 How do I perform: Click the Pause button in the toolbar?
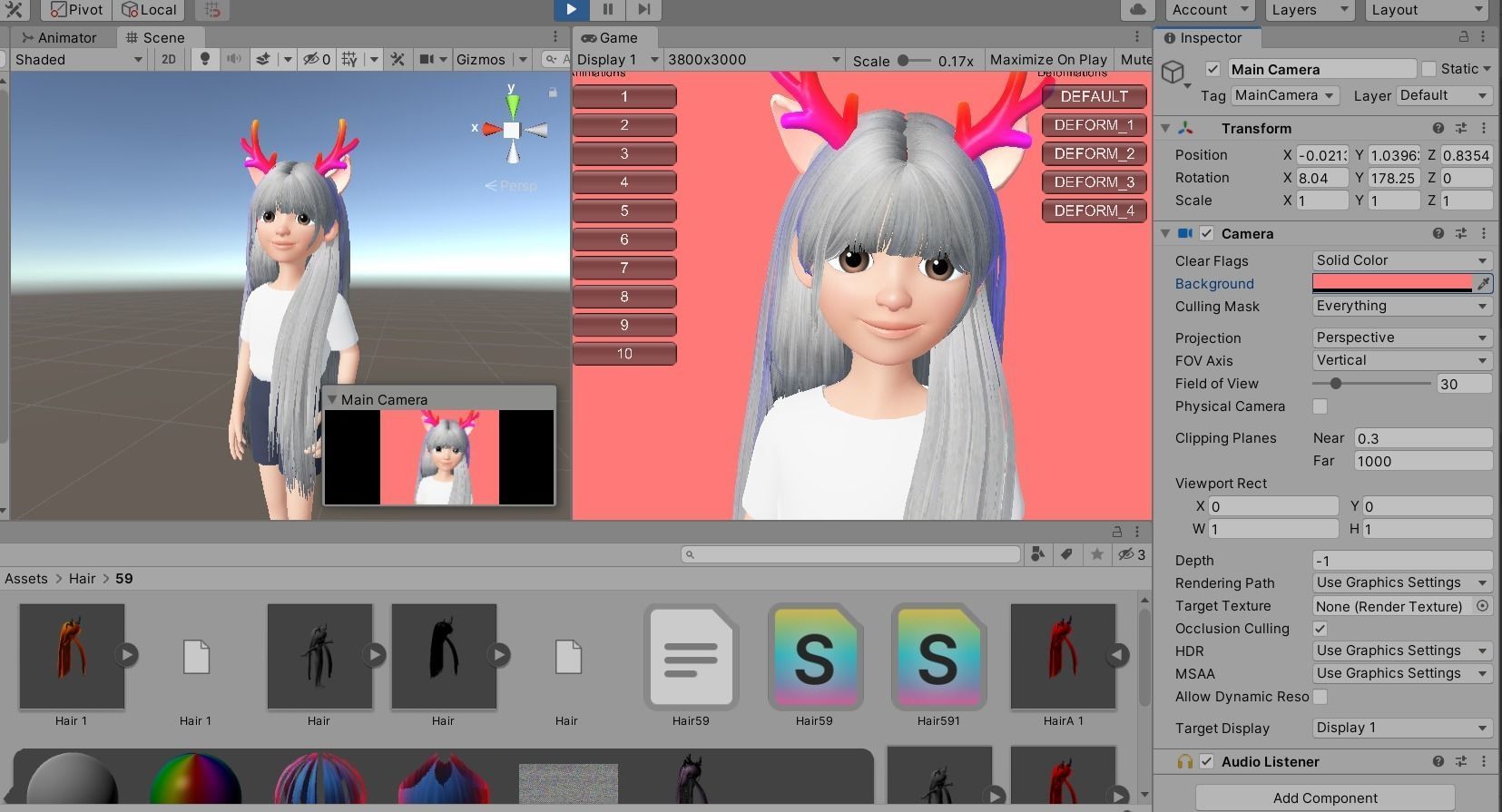[x=607, y=9]
